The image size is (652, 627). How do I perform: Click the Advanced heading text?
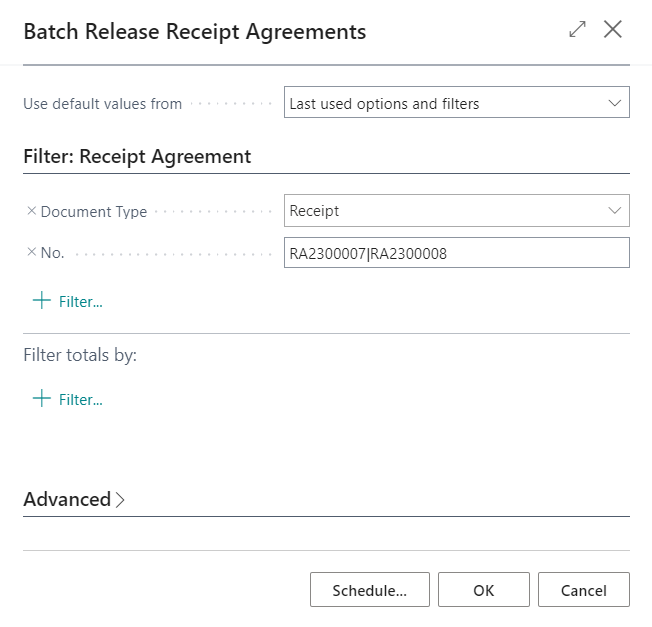point(67,499)
